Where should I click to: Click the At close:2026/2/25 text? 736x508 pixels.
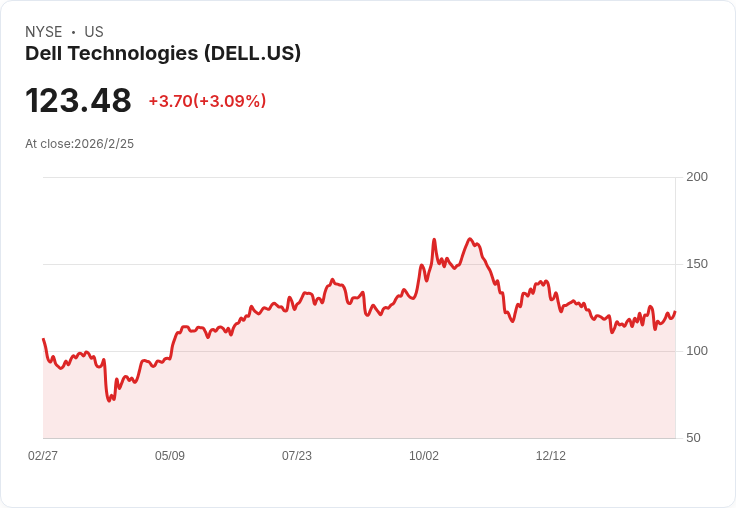(79, 144)
